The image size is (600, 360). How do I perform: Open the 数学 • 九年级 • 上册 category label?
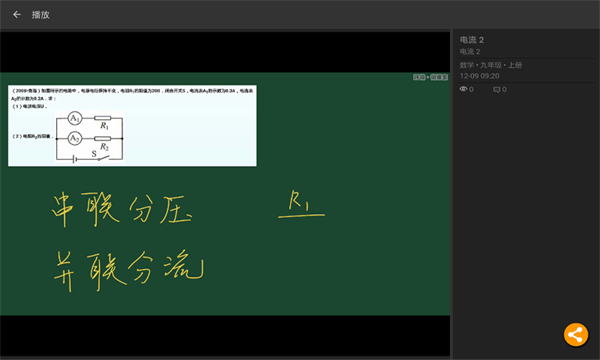491,65
